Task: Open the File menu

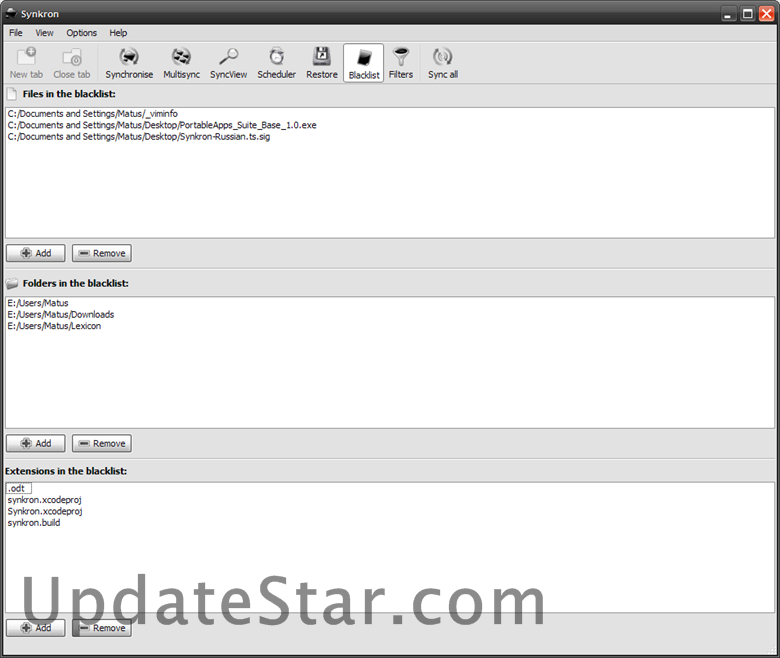Action: pyautogui.click(x=16, y=33)
